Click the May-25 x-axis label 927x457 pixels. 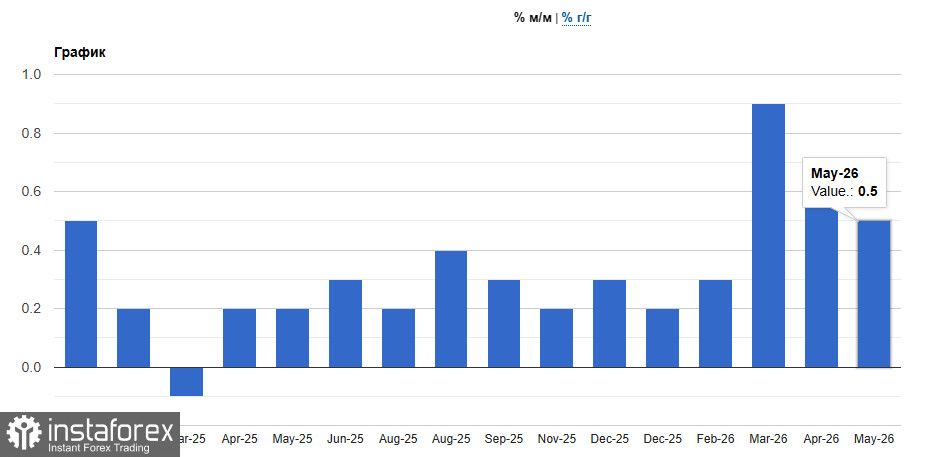tap(292, 439)
